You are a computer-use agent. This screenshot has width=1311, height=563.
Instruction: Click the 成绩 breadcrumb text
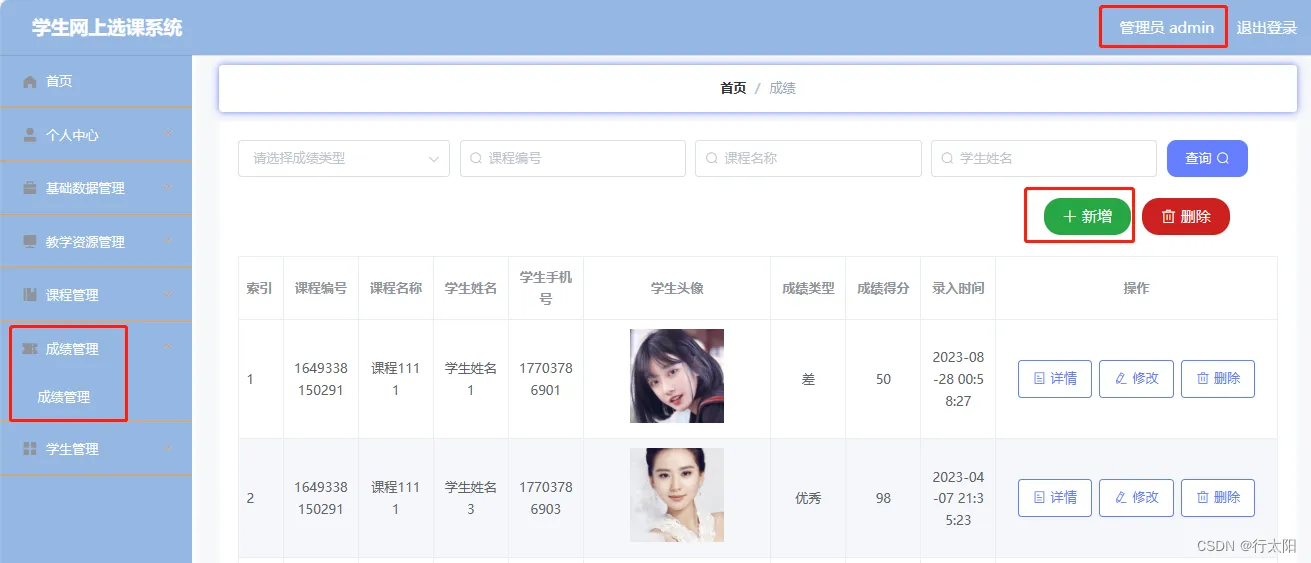pyautogui.click(x=782, y=88)
